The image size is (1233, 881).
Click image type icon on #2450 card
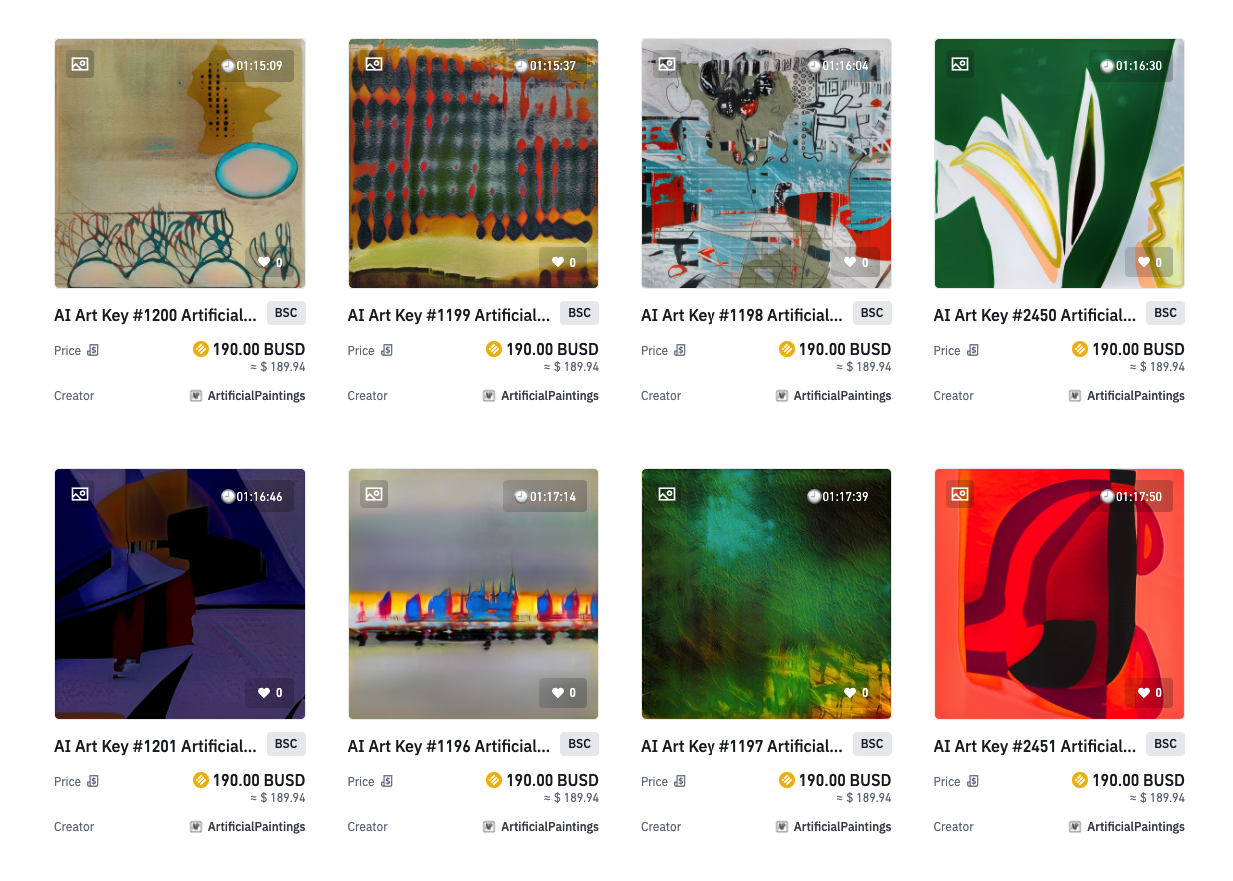tap(960, 64)
